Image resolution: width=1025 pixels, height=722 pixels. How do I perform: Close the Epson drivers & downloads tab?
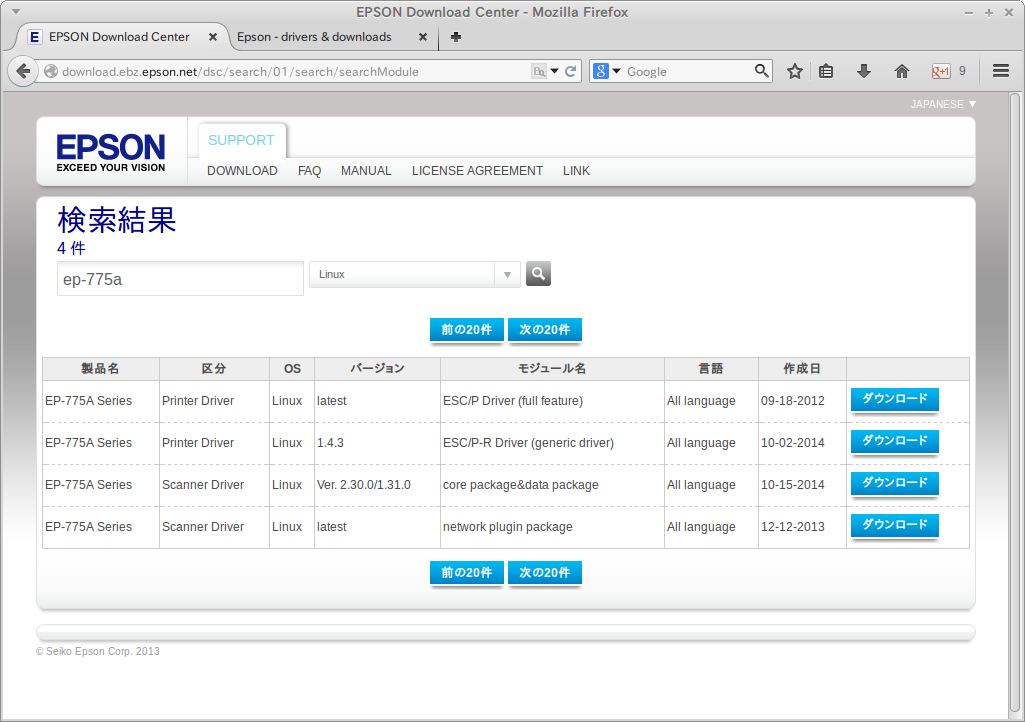[423, 37]
